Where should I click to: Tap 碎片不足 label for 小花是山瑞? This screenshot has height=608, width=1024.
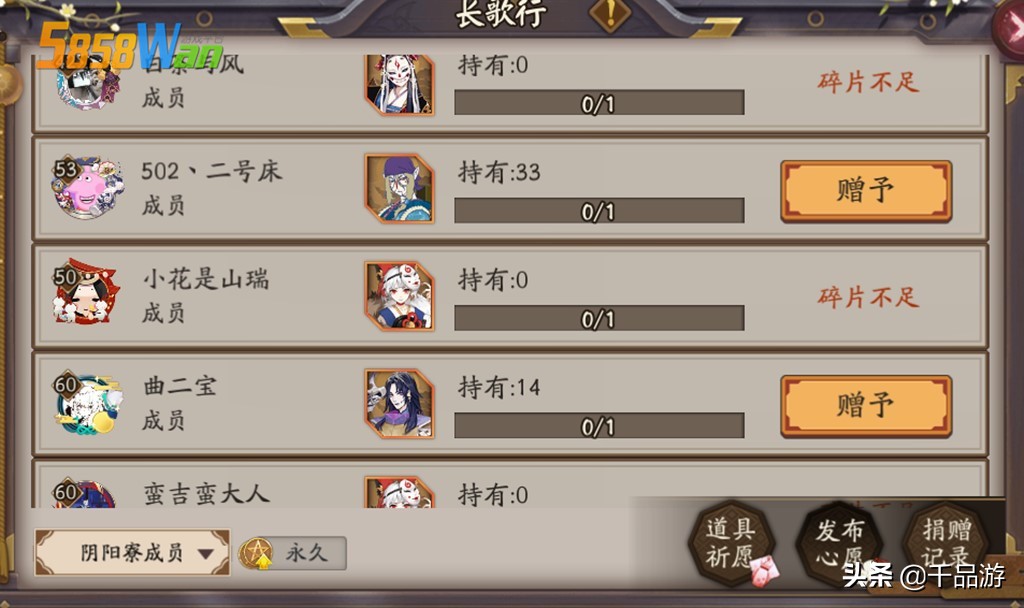coord(868,297)
